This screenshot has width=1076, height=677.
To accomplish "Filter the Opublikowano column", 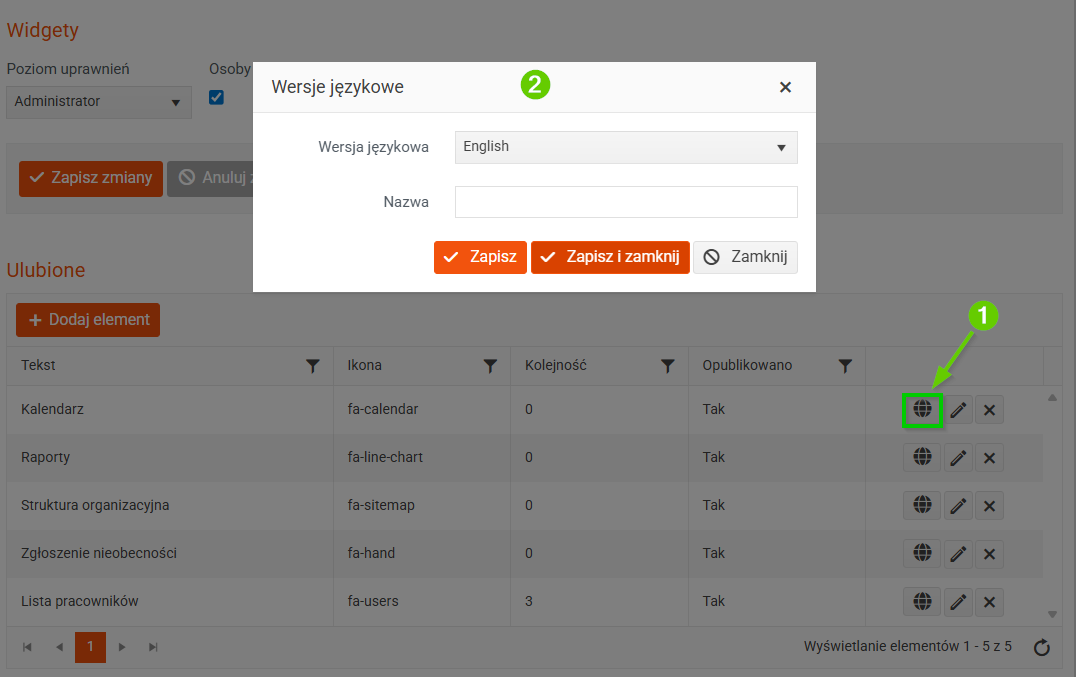I will (845, 366).
